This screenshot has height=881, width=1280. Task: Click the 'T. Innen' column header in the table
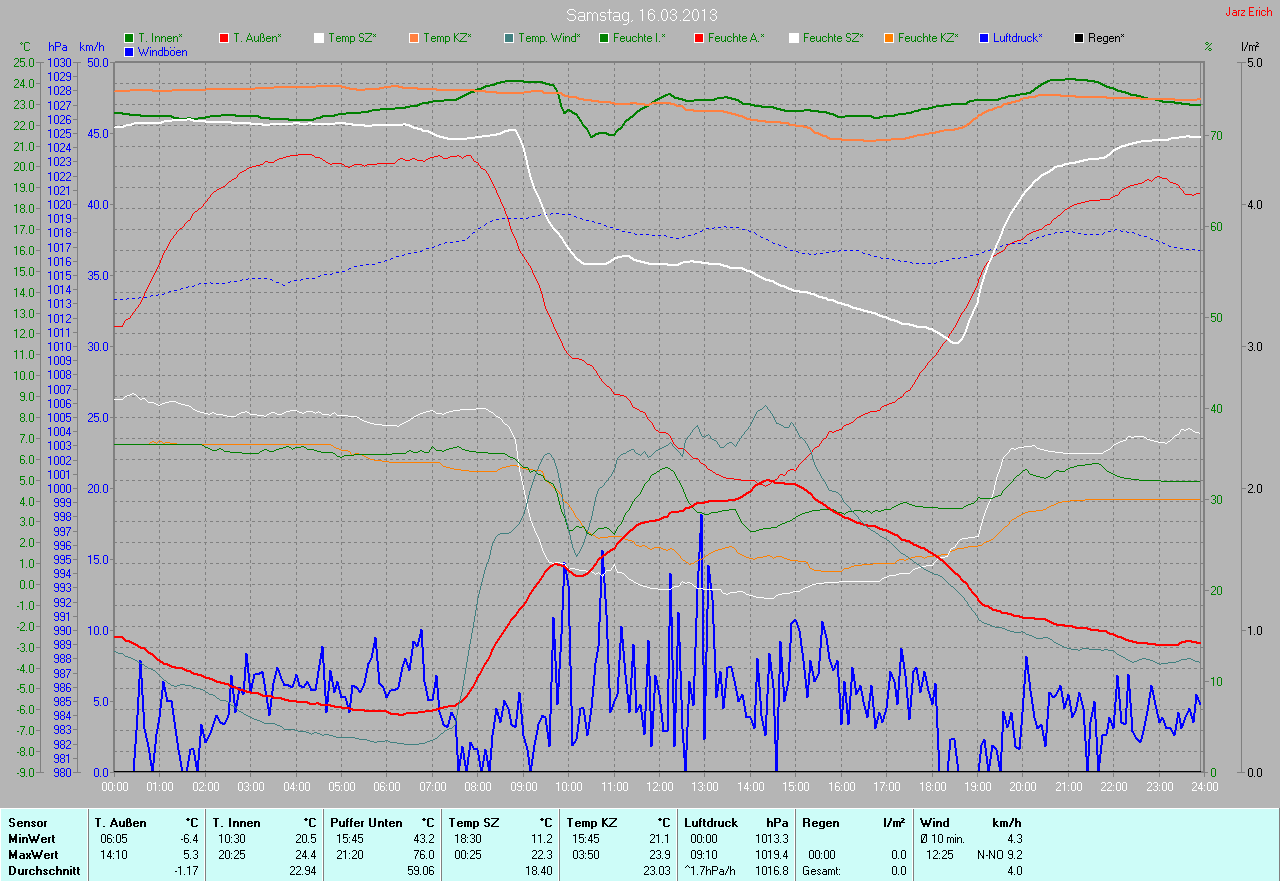coord(236,823)
